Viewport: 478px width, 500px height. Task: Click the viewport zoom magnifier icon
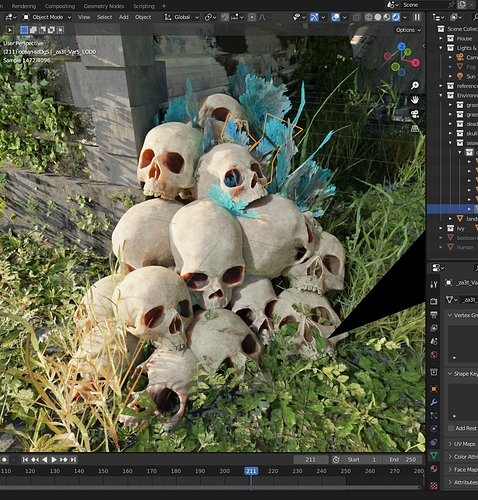point(415,85)
